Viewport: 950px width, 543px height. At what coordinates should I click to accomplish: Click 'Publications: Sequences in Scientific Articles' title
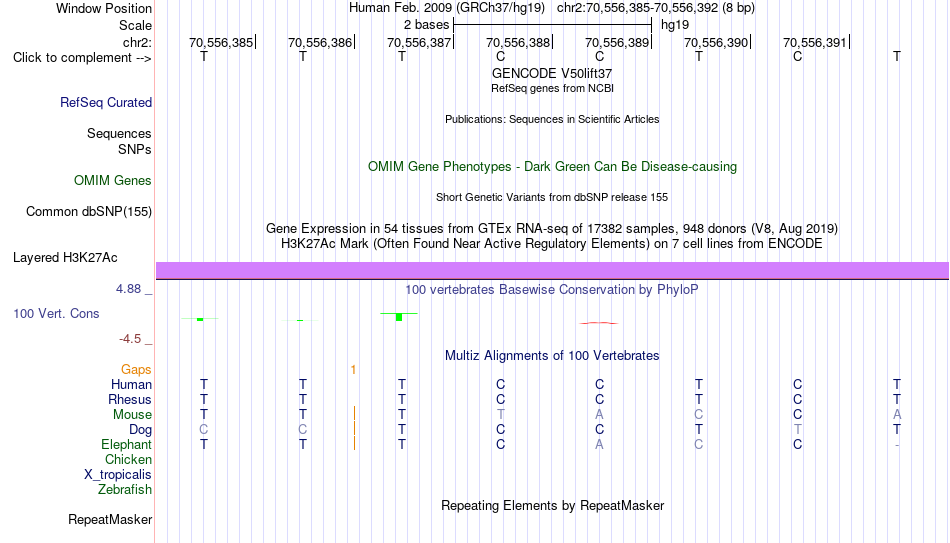[x=552, y=119]
